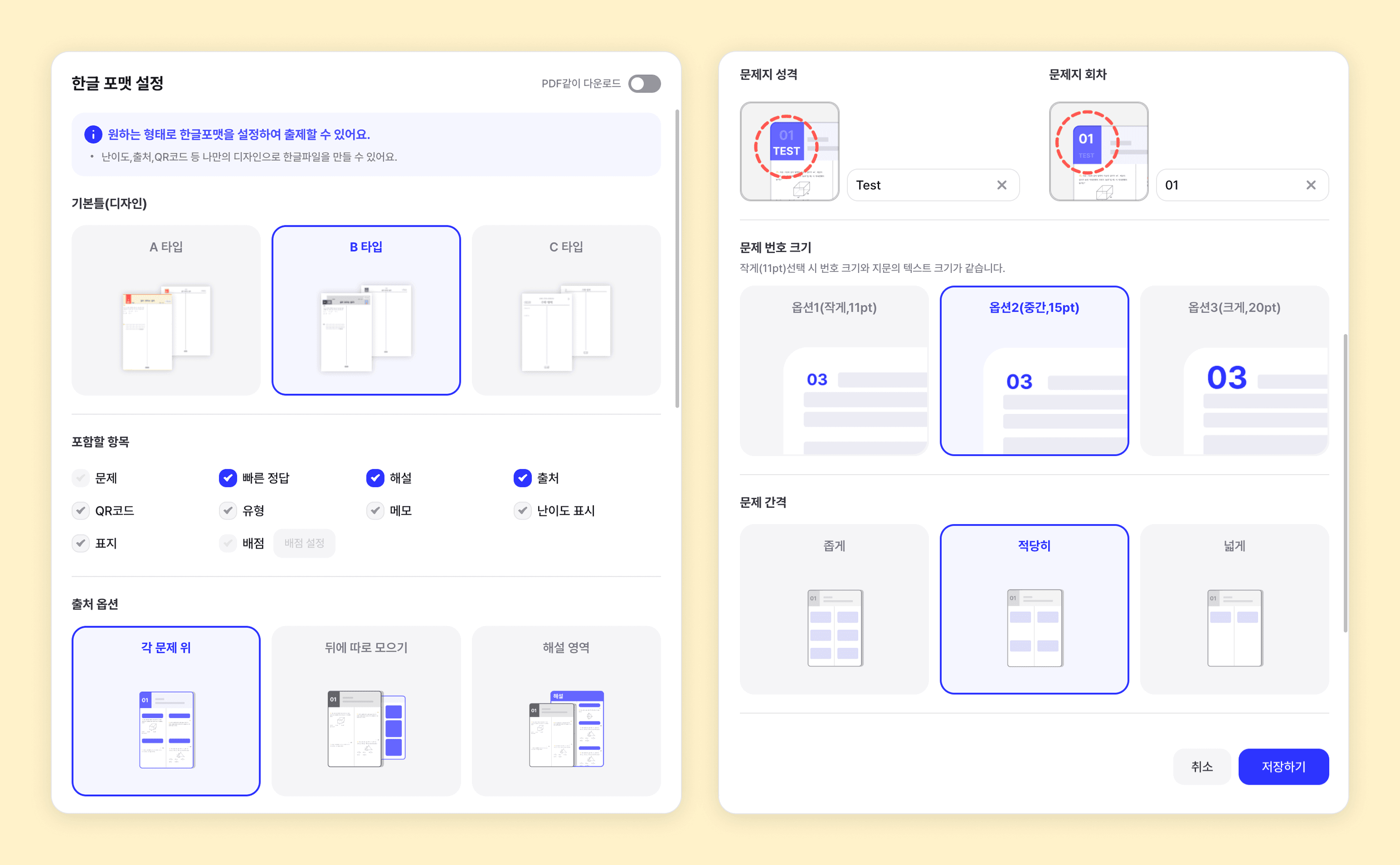Uncheck the 해설 checkbox
This screenshot has height=865, width=1400.
click(x=375, y=478)
